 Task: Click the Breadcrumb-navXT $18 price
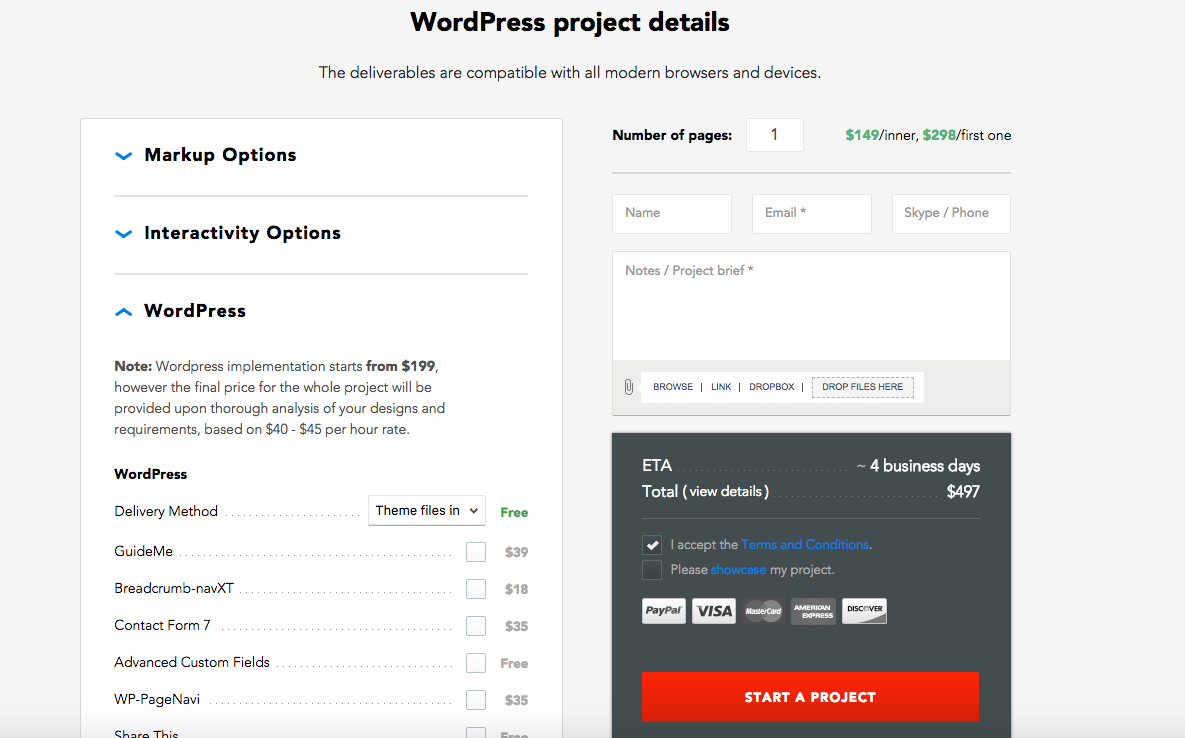(516, 589)
